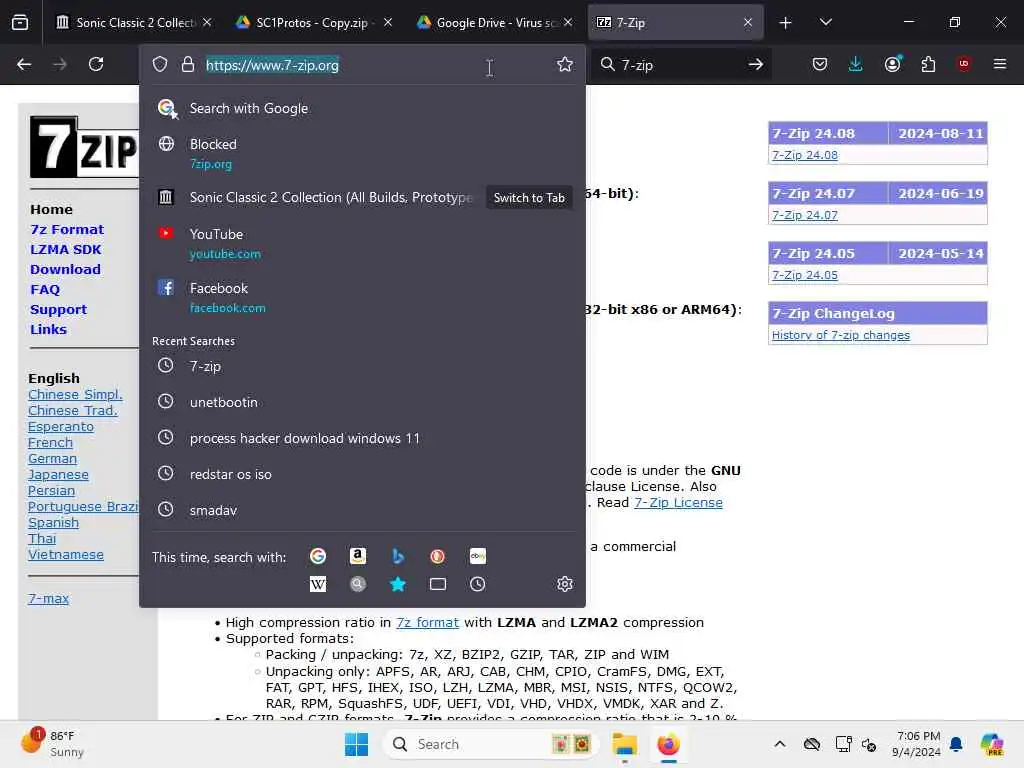Select the YouTube suggestion
Viewport: 1024px width, 768px height.
(362, 243)
